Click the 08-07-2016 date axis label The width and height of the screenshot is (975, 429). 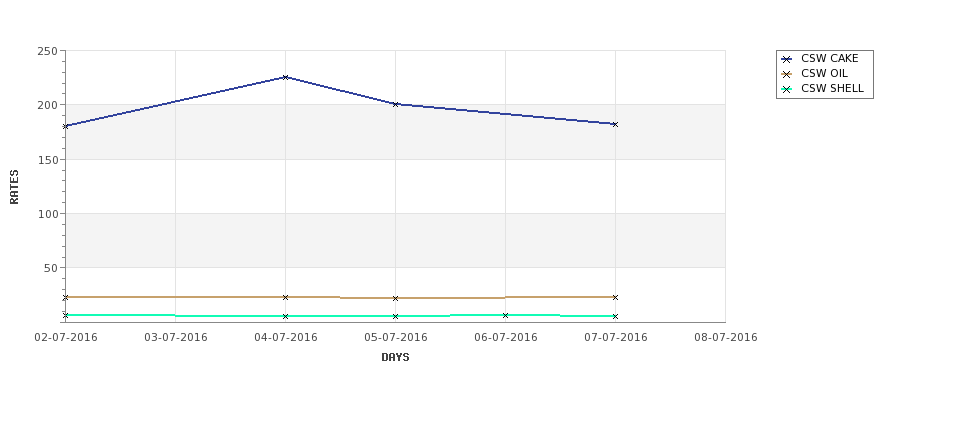[x=726, y=337]
